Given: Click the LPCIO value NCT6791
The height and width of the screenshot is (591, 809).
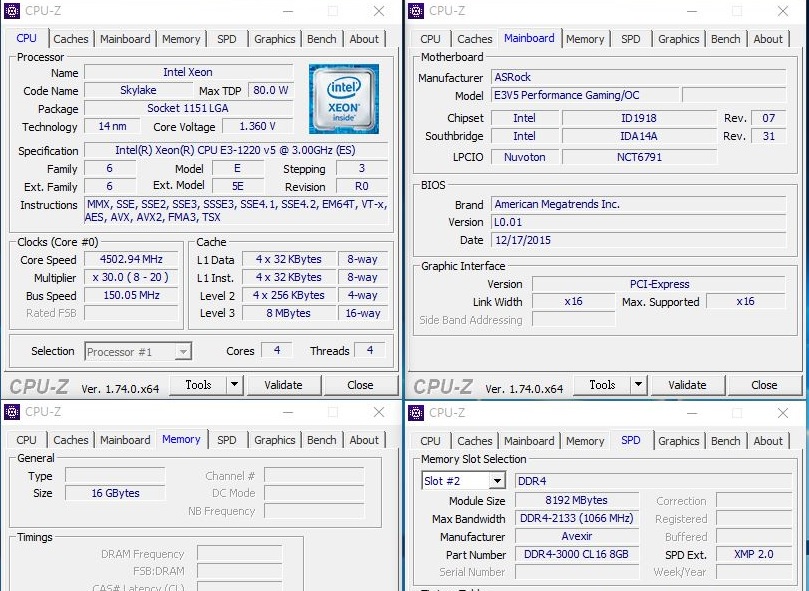Looking at the screenshot, I should point(639,157).
